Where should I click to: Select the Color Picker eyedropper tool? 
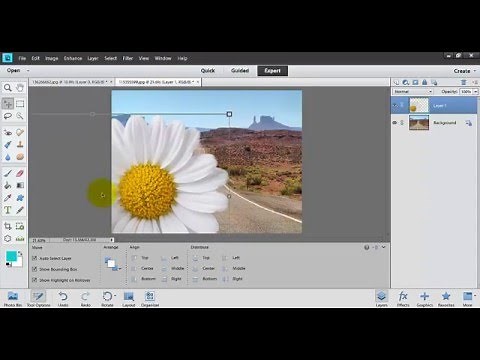coord(8,198)
